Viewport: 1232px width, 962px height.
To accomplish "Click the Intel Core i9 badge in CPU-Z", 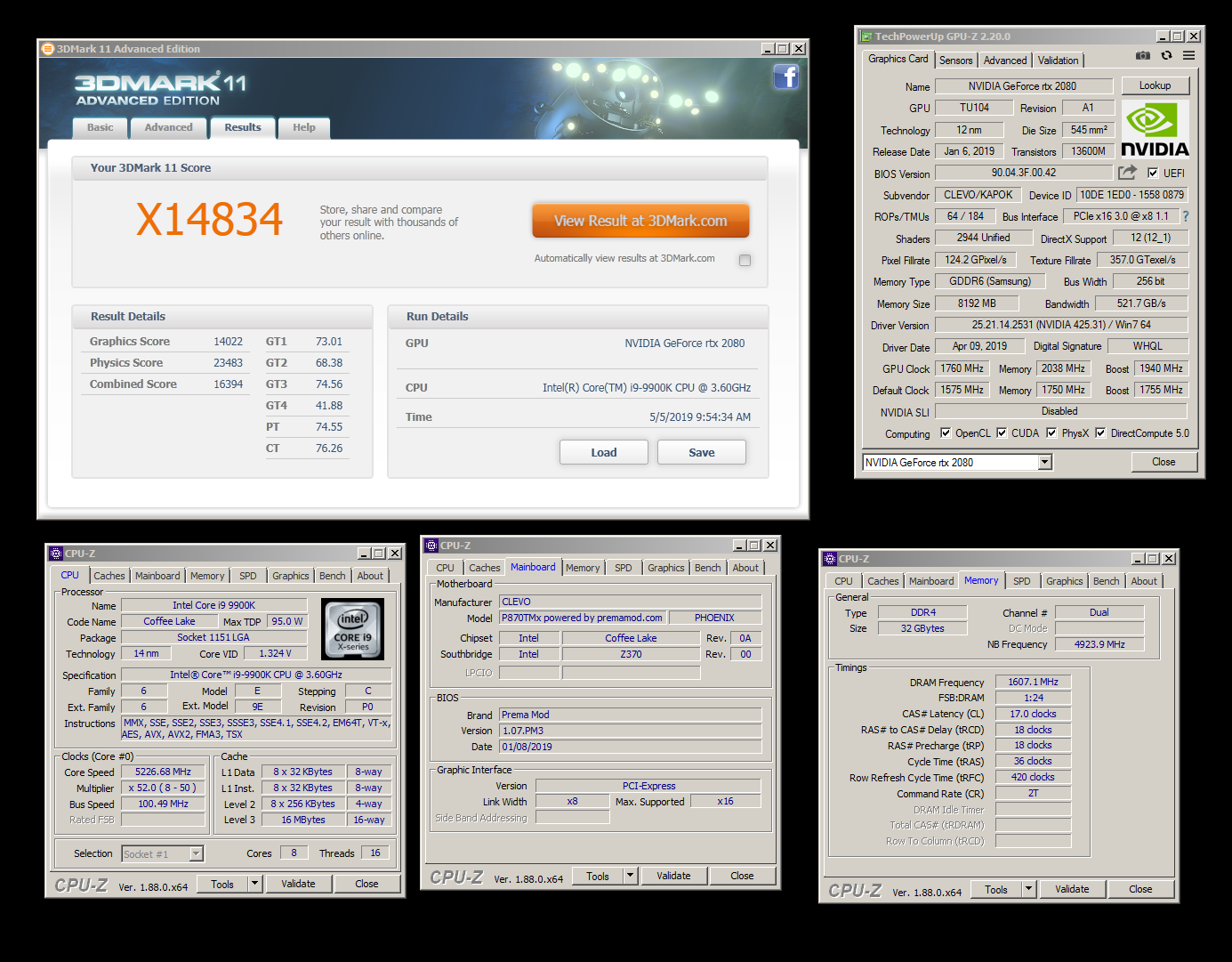I will tap(353, 629).
